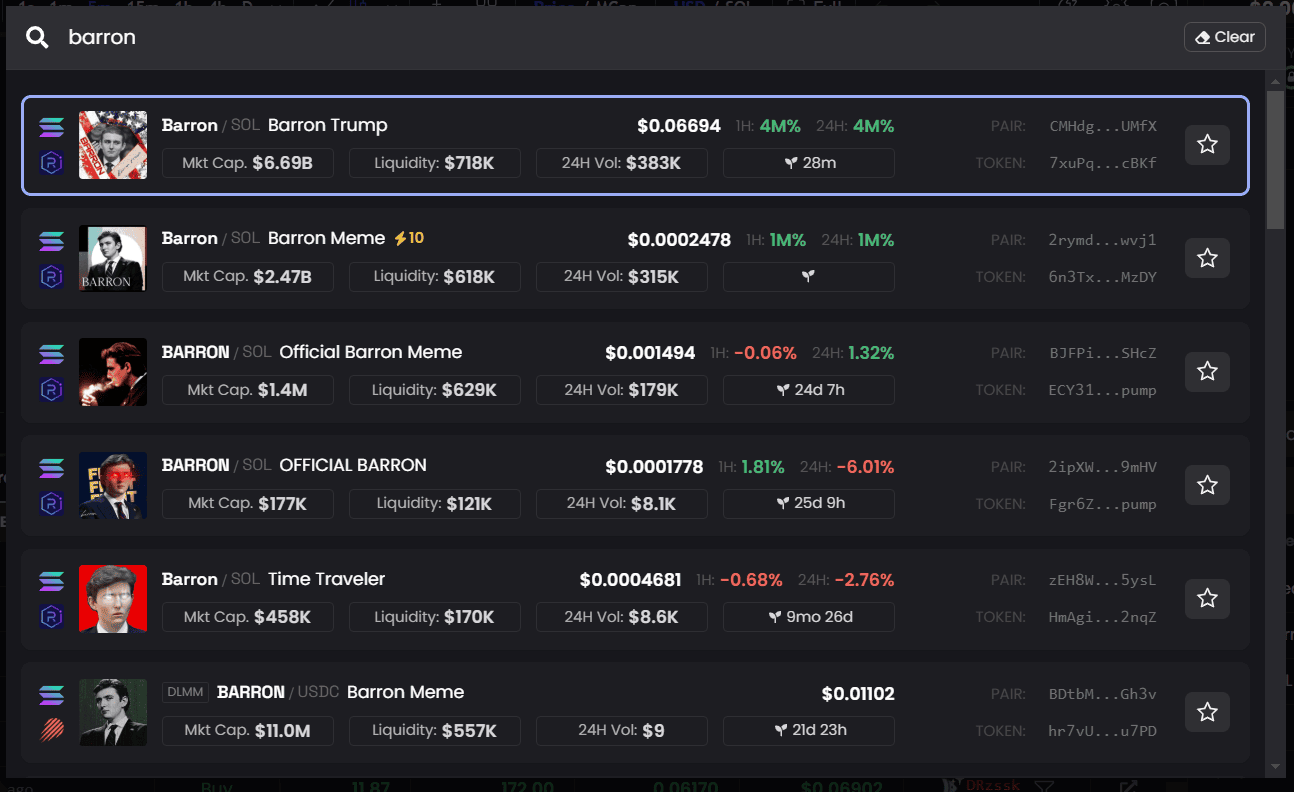This screenshot has width=1294, height=792.
Task: Click the Meteora DEX icon in BARRON/USDC row
Action: (x=51, y=731)
